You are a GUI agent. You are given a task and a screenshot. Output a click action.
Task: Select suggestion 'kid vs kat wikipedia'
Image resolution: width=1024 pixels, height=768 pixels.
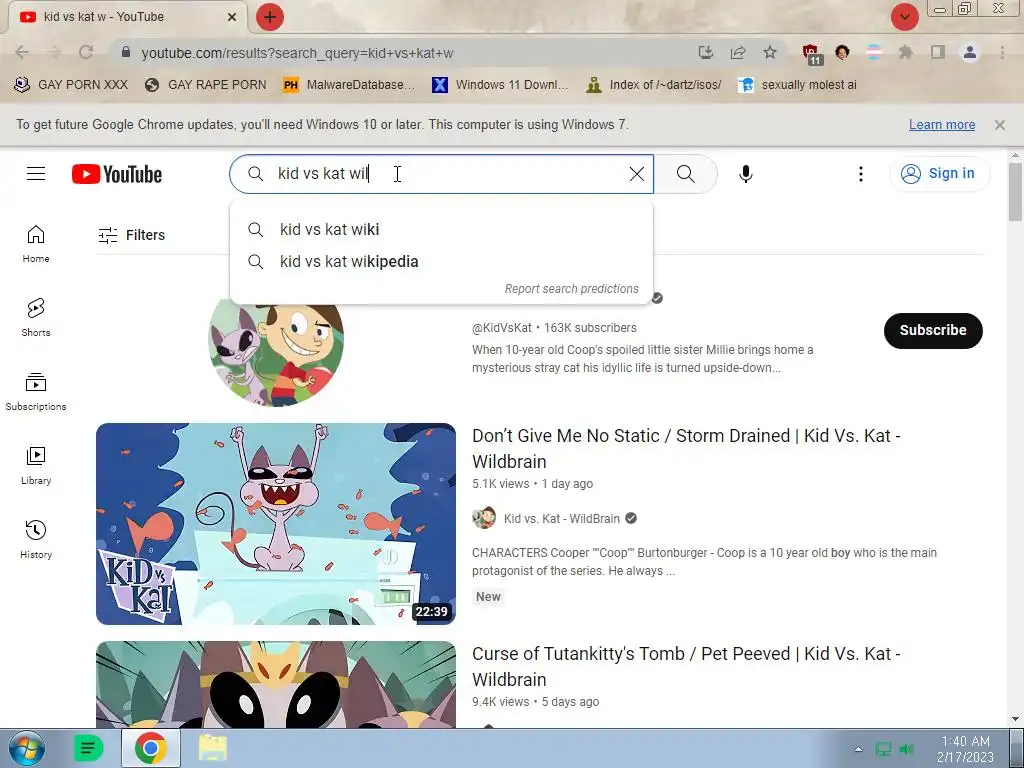[441, 261]
